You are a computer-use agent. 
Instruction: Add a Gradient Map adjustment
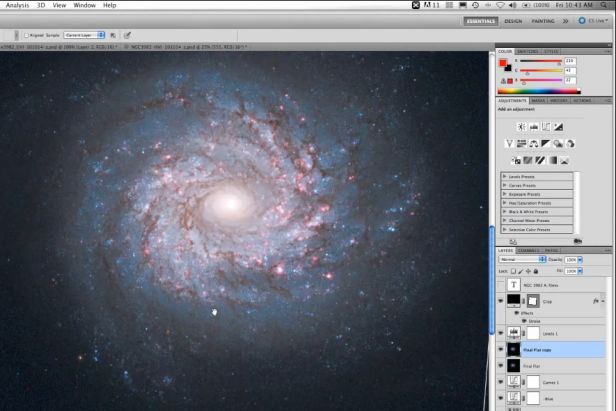click(553, 160)
